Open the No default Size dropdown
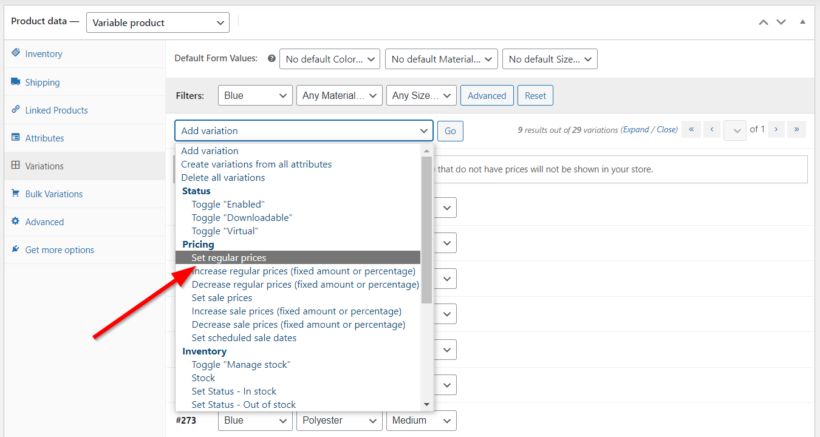The height and width of the screenshot is (437, 820). click(550, 59)
